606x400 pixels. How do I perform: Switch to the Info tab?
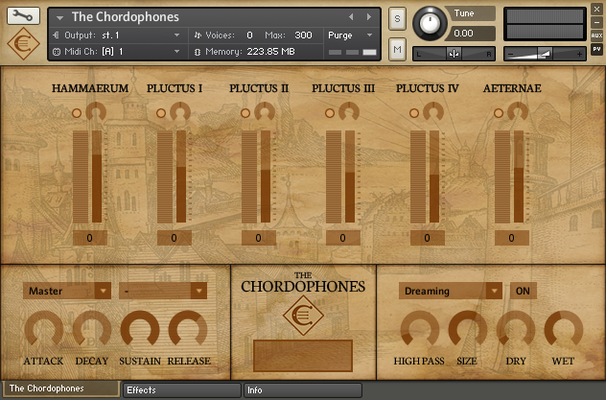click(303, 390)
